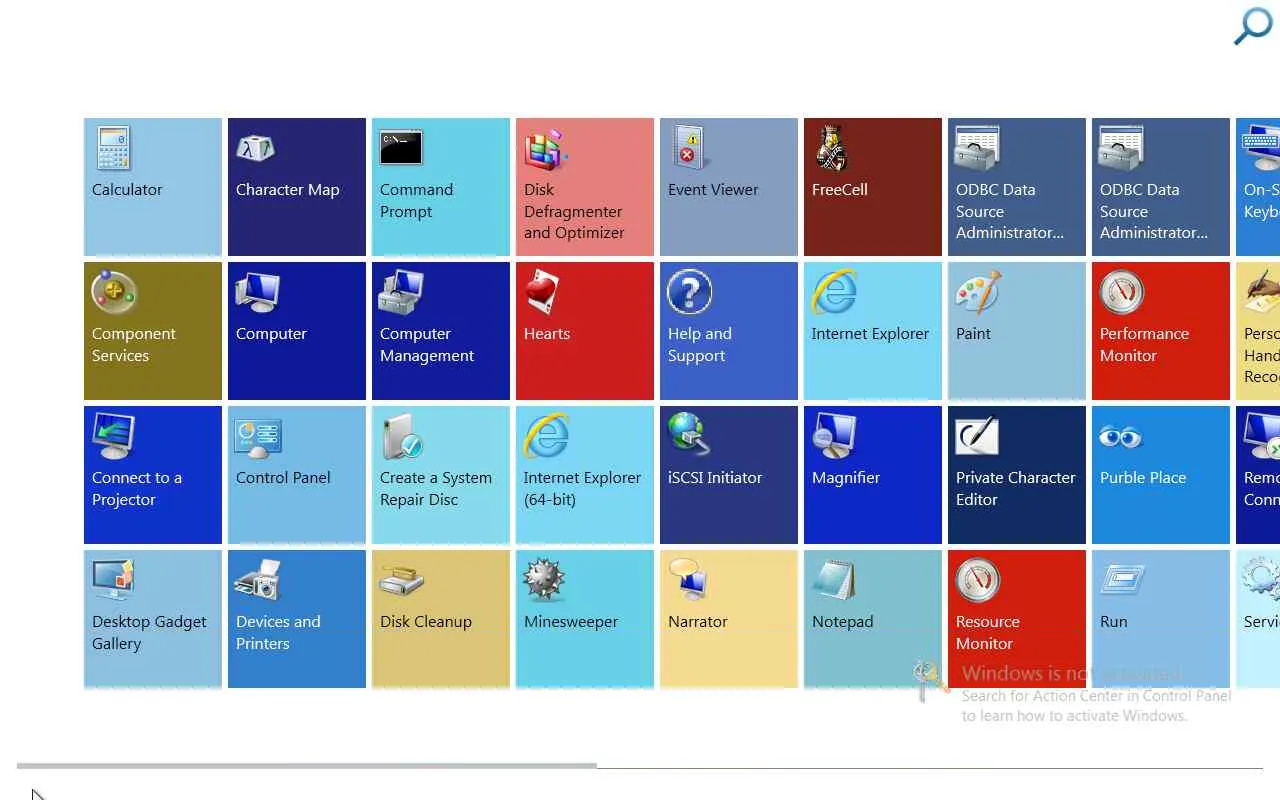
Task: Open the Run dialog tile
Action: pos(1161,619)
